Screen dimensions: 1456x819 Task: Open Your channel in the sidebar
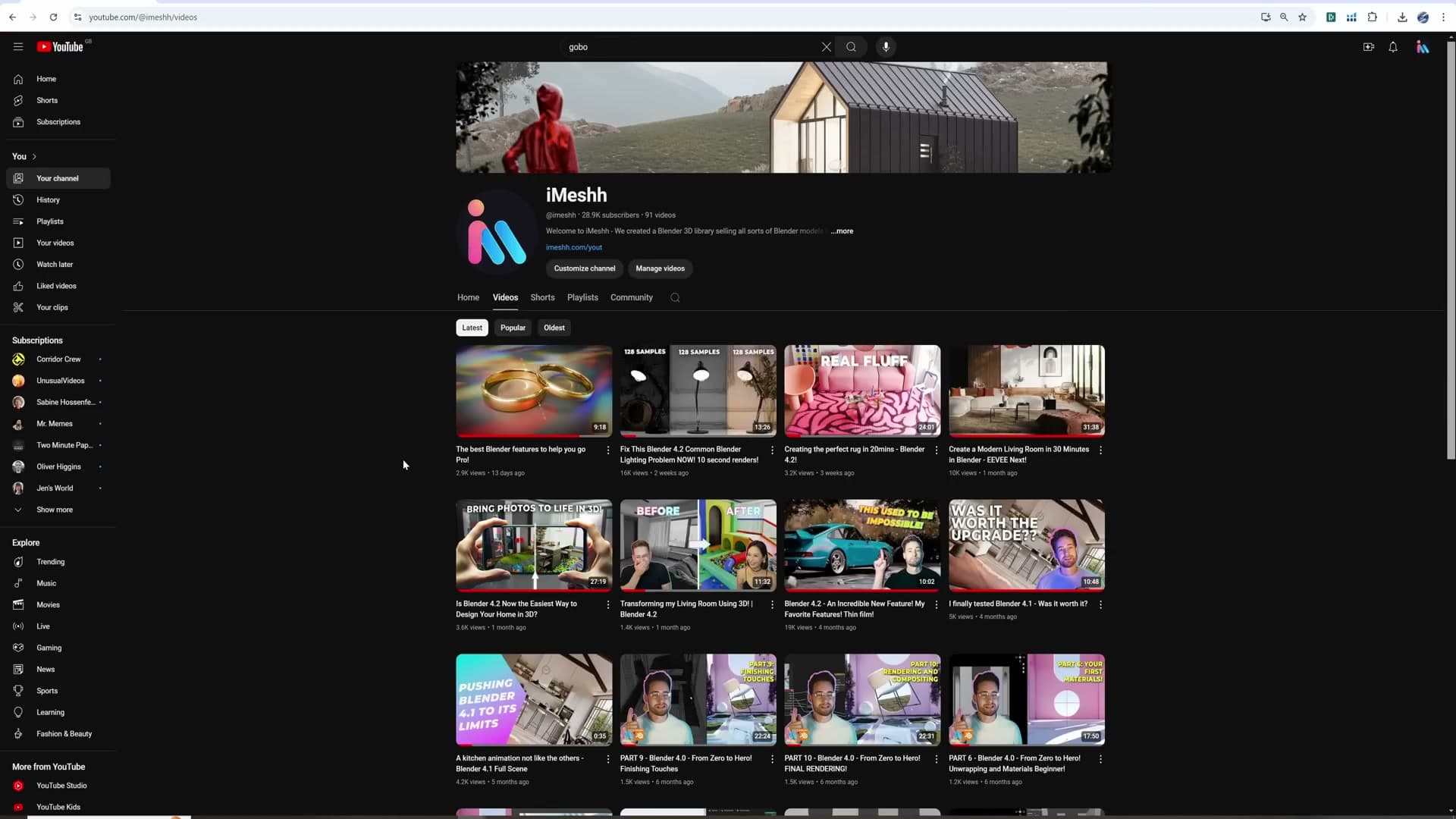pos(58,178)
